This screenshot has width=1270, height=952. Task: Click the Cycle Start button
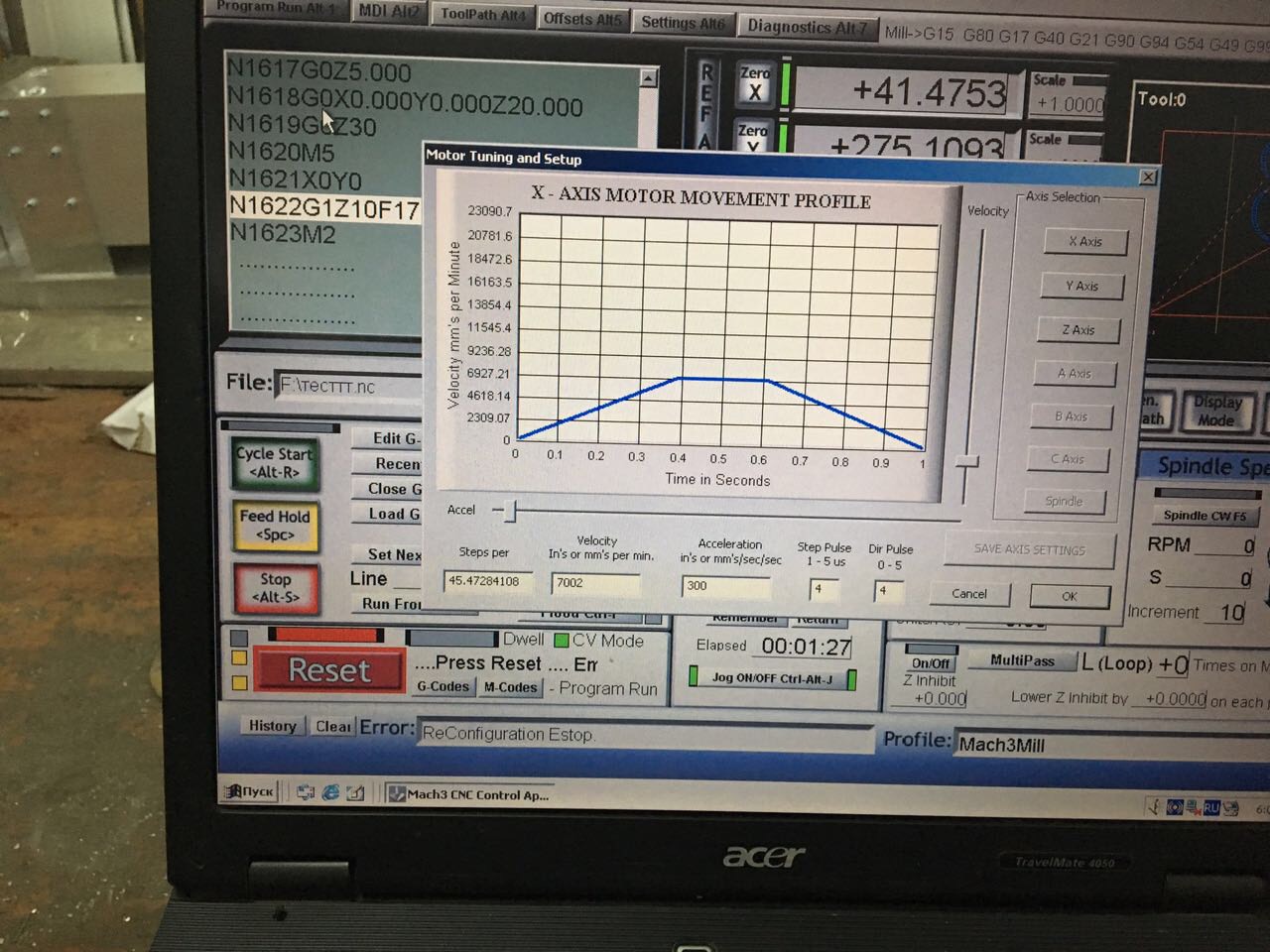click(x=275, y=463)
